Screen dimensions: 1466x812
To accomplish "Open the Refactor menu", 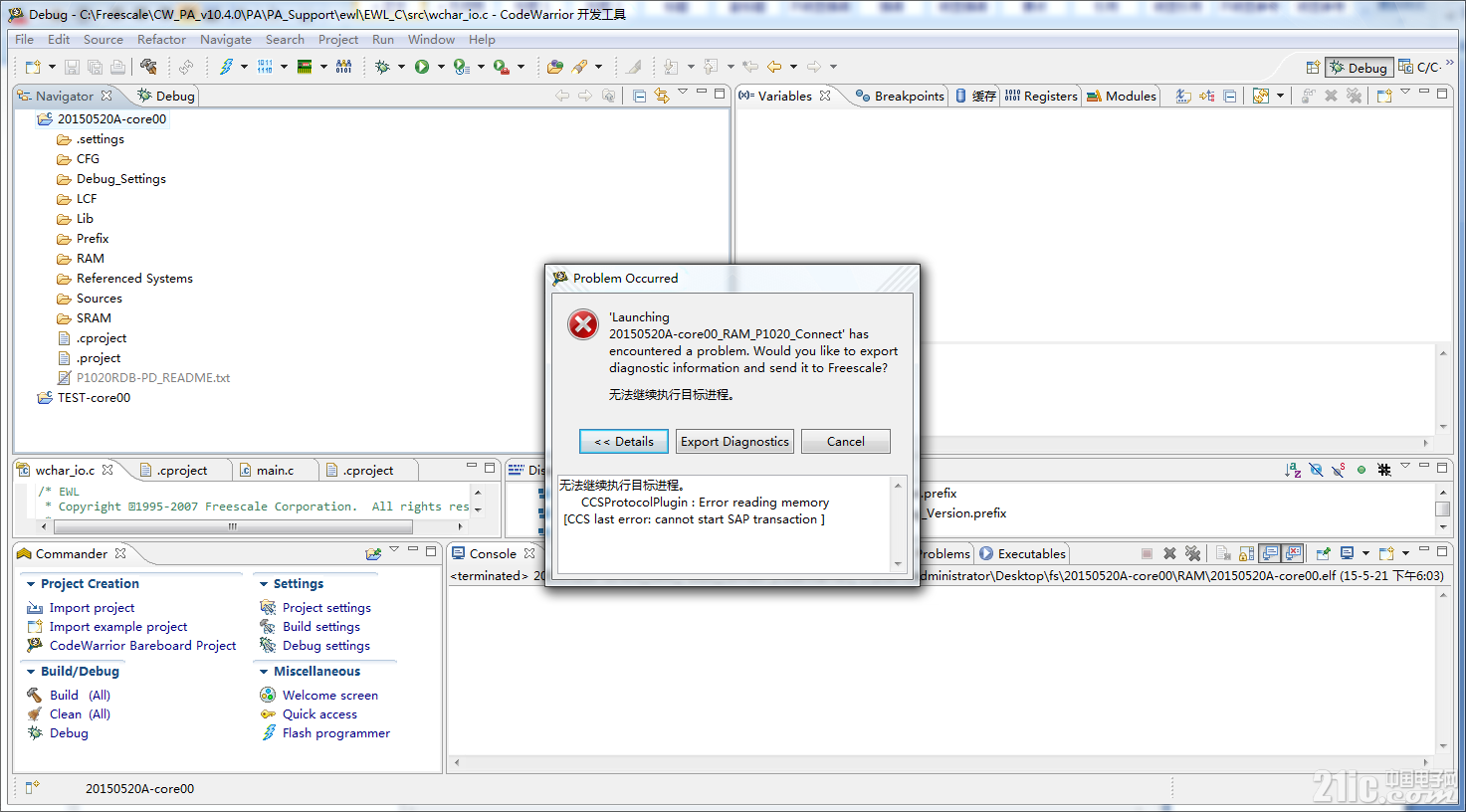I will (161, 40).
